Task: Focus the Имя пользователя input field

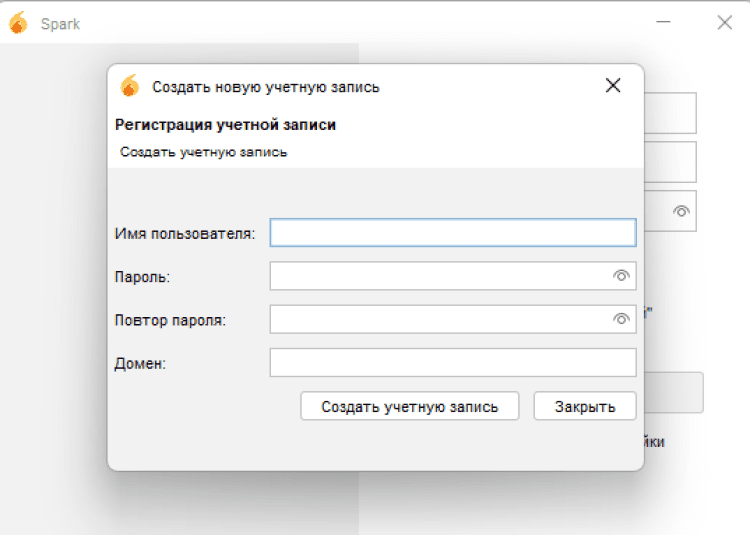Action: 452,233
